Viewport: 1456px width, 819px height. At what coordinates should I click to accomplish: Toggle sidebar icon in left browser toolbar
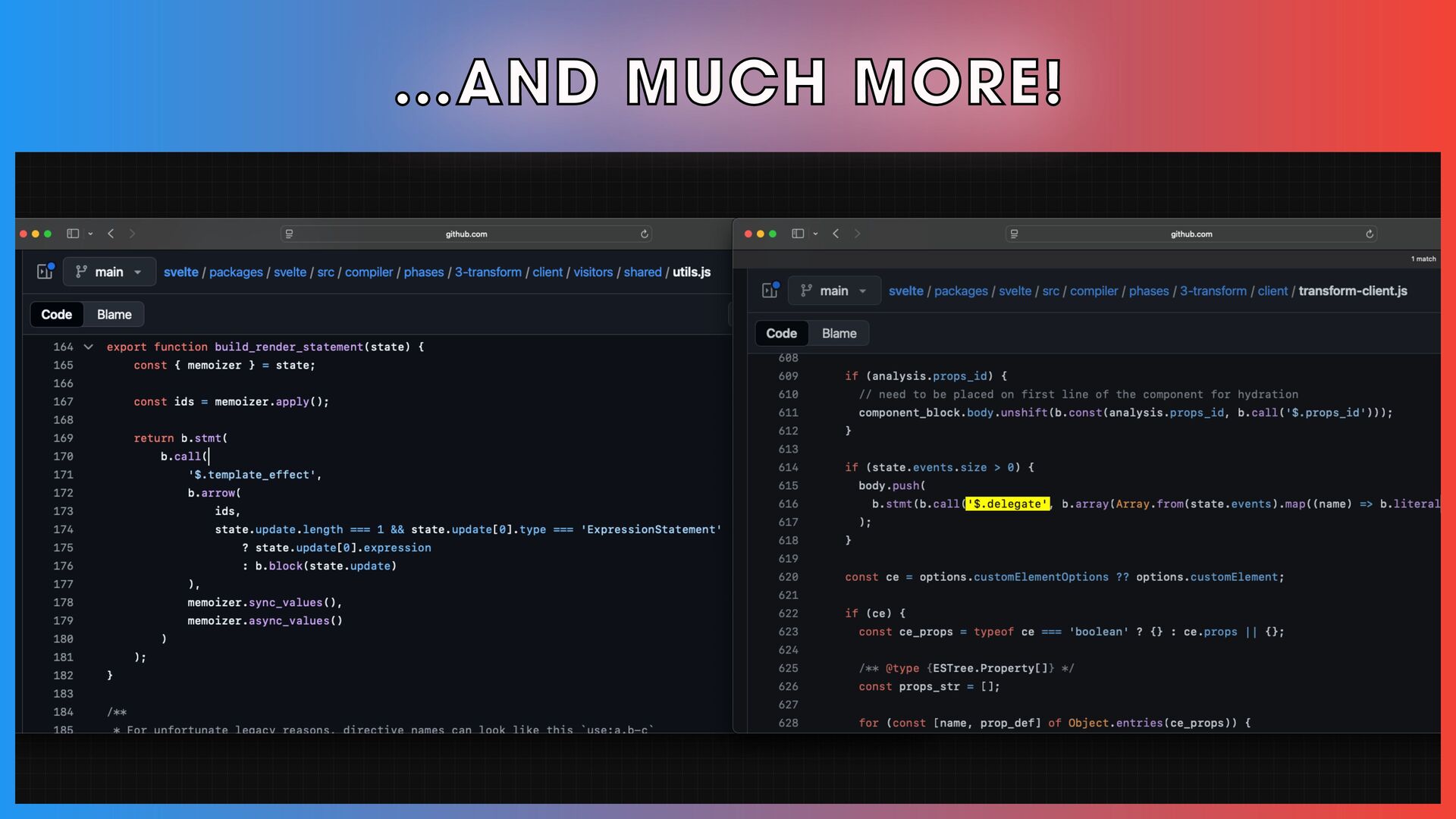[73, 234]
